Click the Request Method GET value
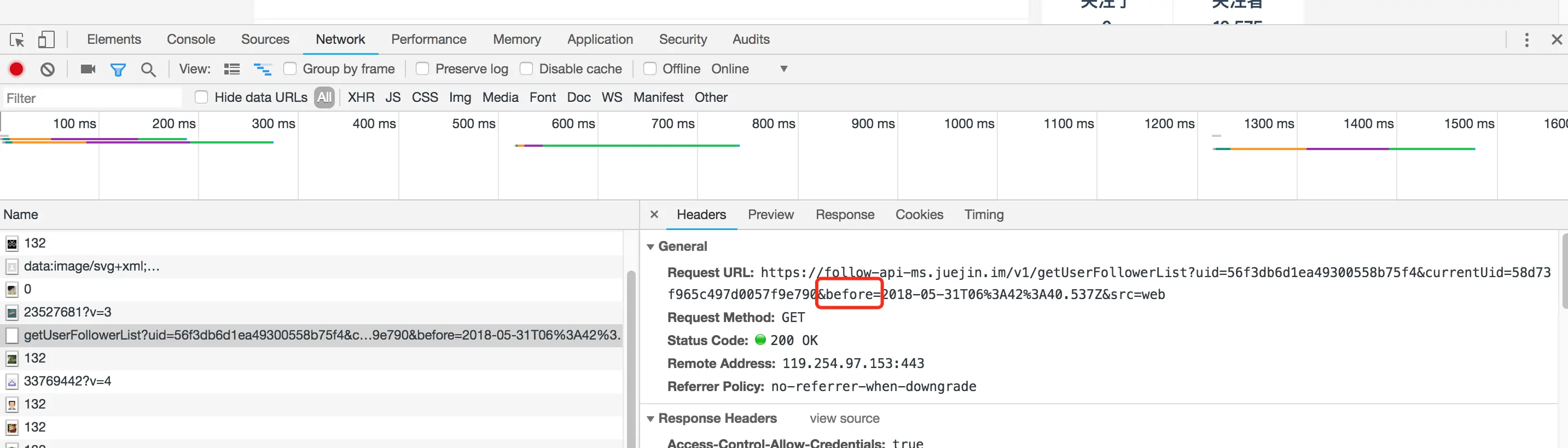This screenshot has height=448, width=1568. pyautogui.click(x=793, y=318)
